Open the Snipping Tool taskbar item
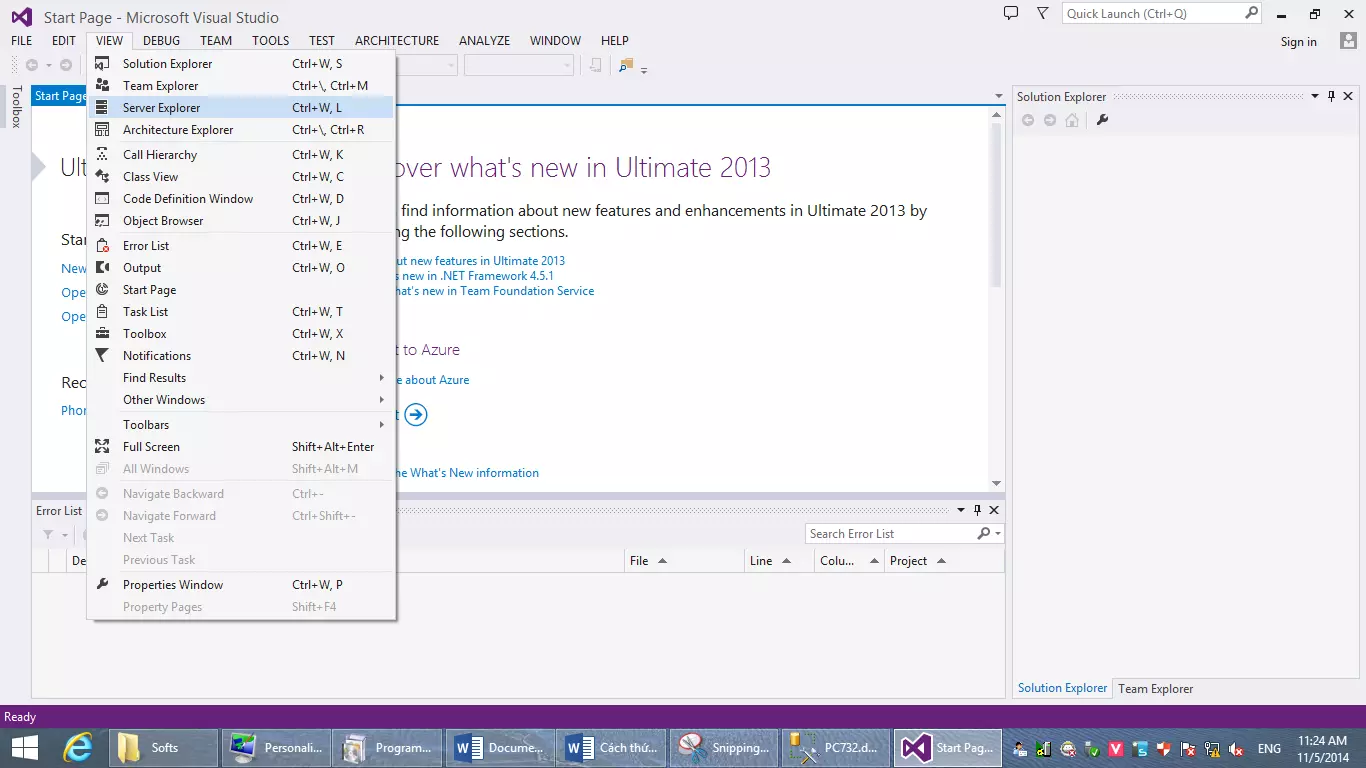Screen dimensions: 1366x768 [724, 747]
